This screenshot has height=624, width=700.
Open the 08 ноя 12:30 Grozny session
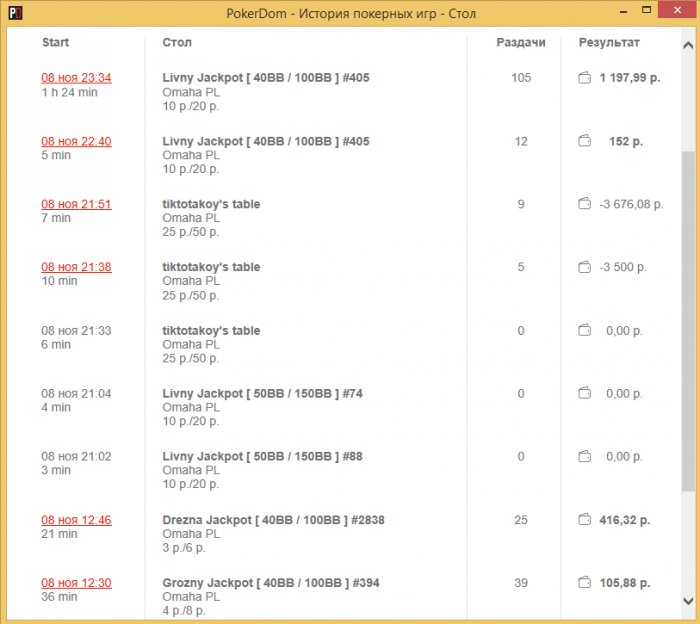click(x=76, y=583)
